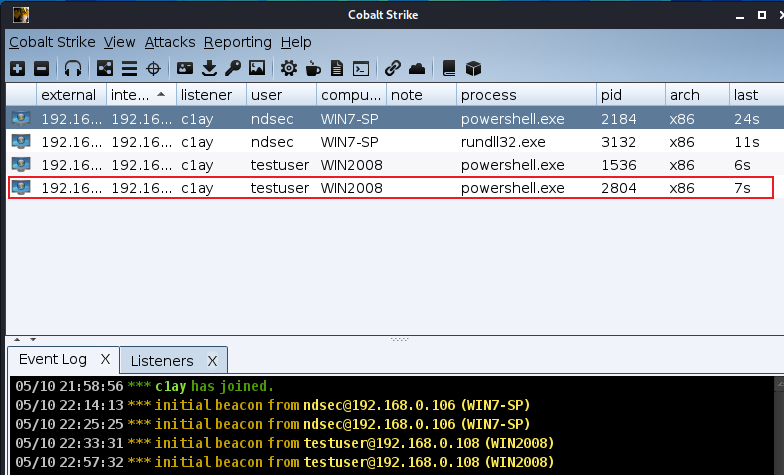Click the terminal Scripted Web Delivery icon

click(361, 68)
